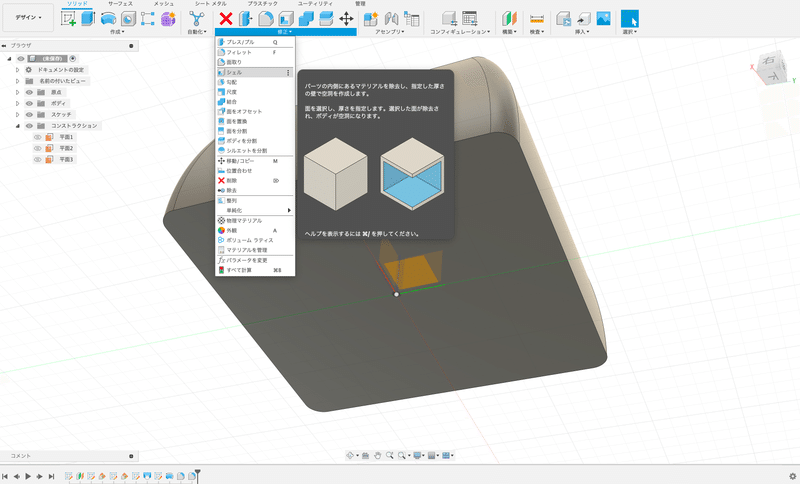Select the Extrude tool icon
This screenshot has width=800, height=484.
[x=88, y=19]
